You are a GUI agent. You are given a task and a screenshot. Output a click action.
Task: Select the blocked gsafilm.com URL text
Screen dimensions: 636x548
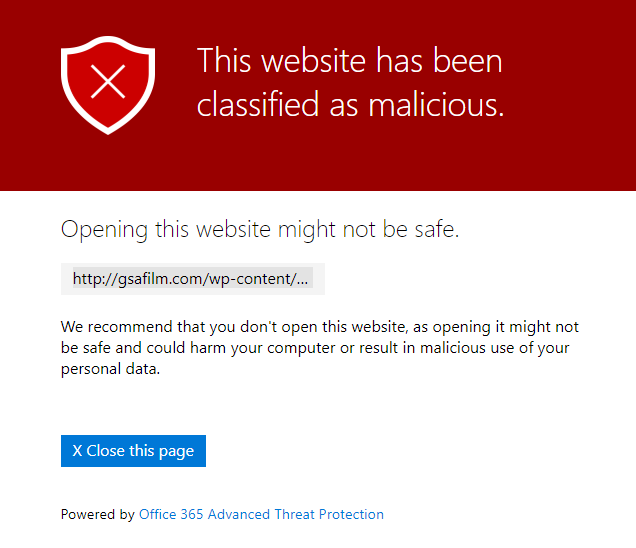click(x=190, y=279)
